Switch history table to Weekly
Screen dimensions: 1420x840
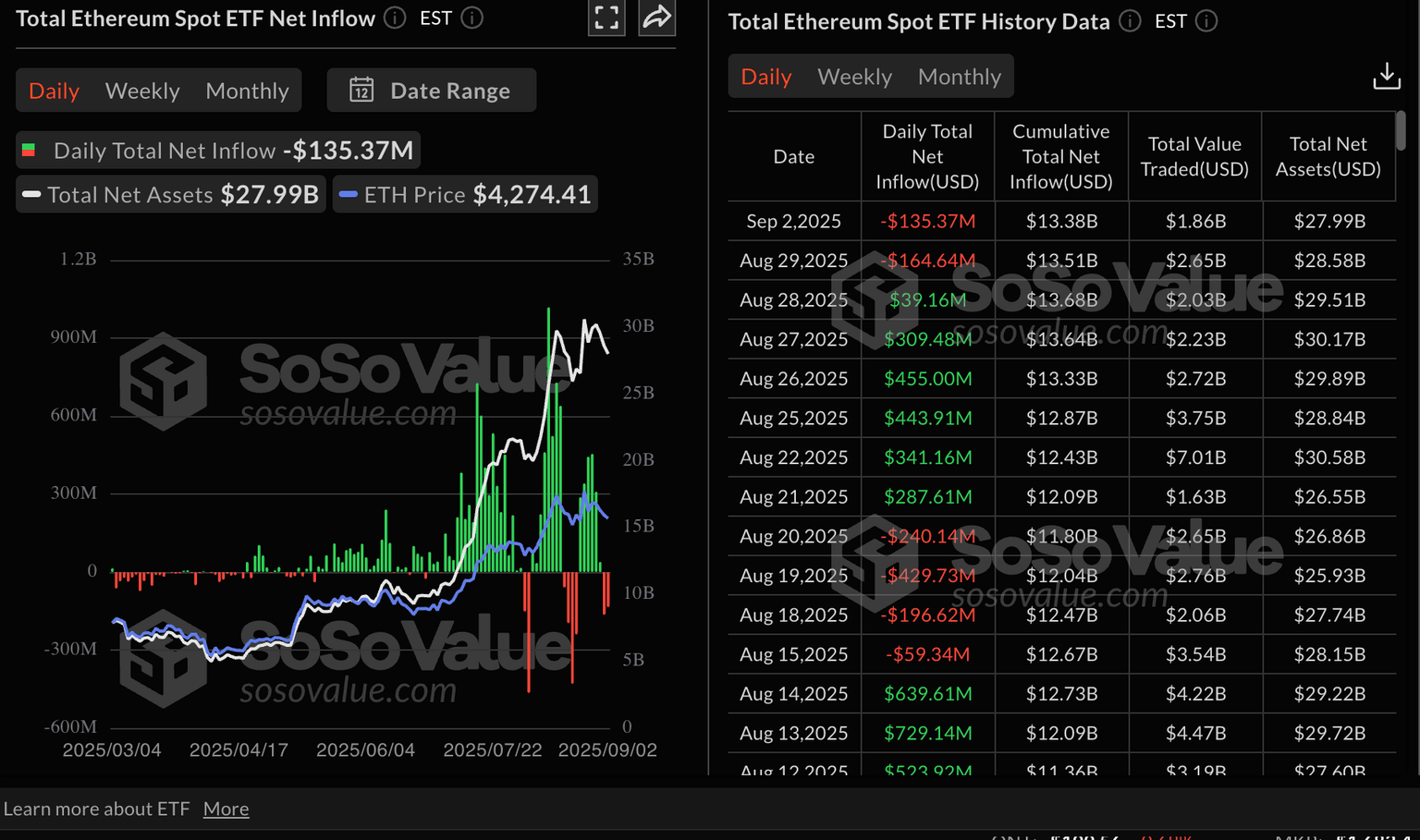[x=854, y=77]
